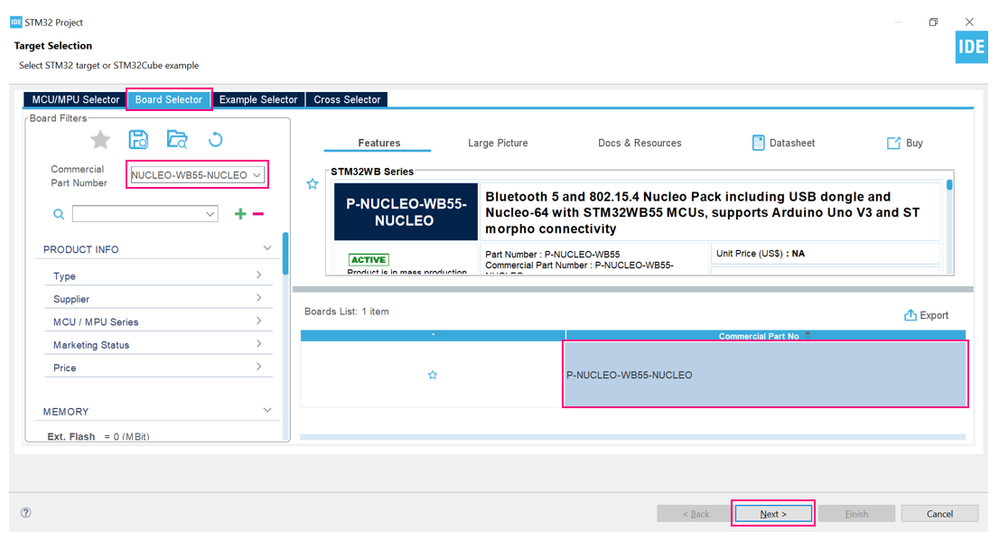Click the STM32 Project title bar icon
This screenshot has width=999, height=540.
click(16, 22)
